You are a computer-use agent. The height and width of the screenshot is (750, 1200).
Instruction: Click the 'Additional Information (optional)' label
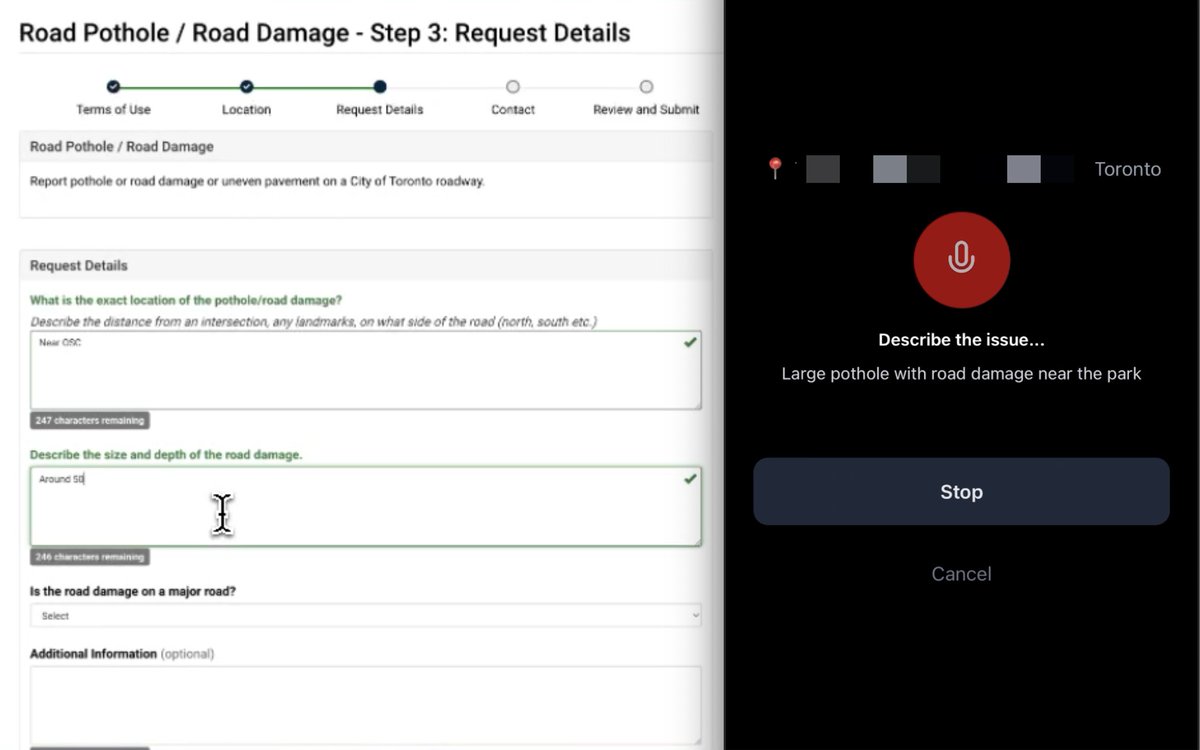tap(122, 654)
